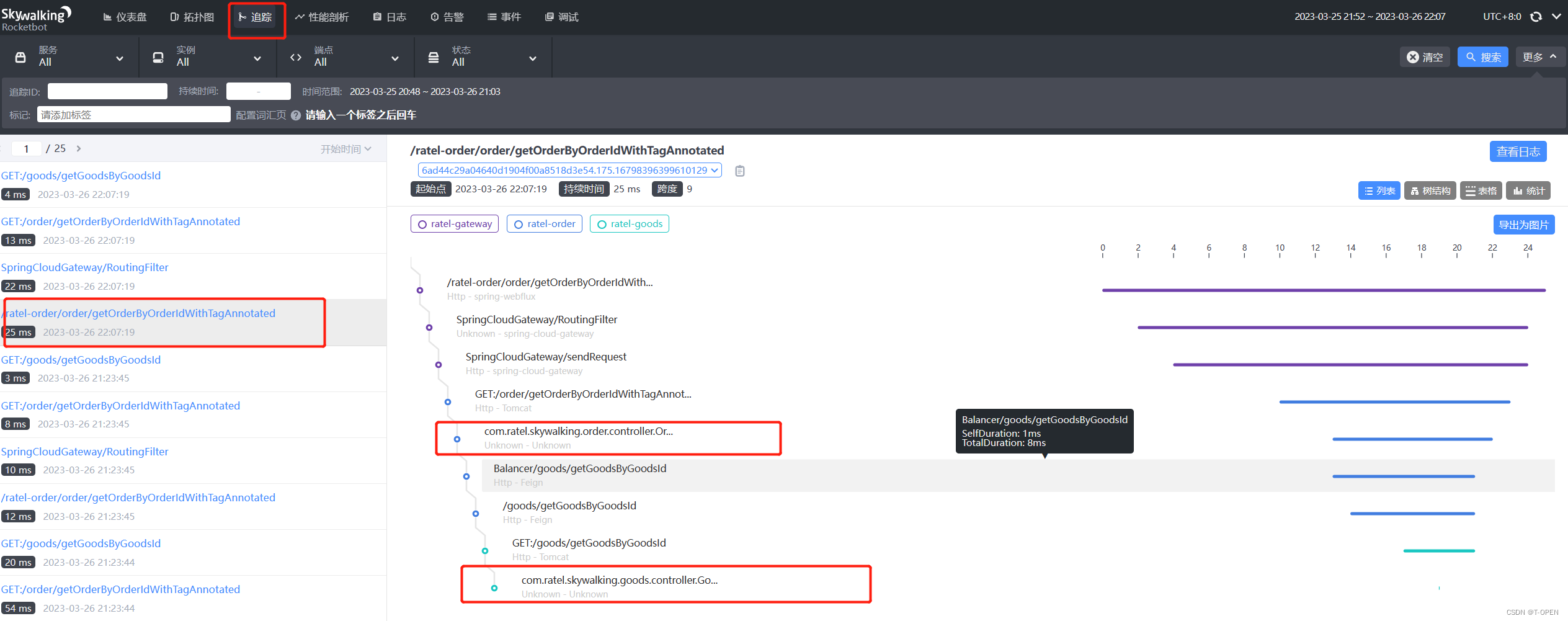1568x621 pixels.
Task: Switch to 列表 list view
Action: point(1379,190)
